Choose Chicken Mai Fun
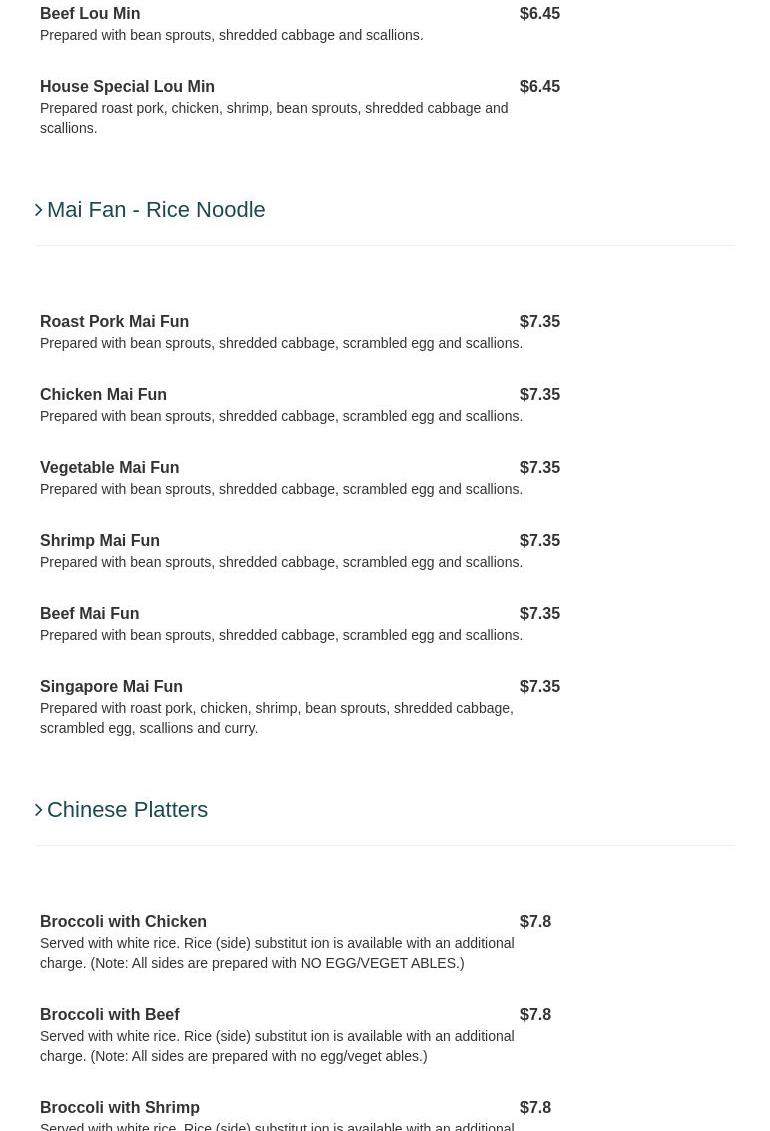 [x=103, y=395]
